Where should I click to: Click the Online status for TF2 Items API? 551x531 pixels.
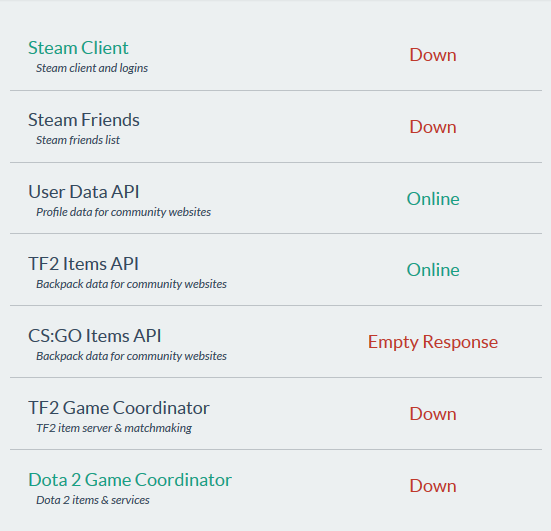coord(433,270)
